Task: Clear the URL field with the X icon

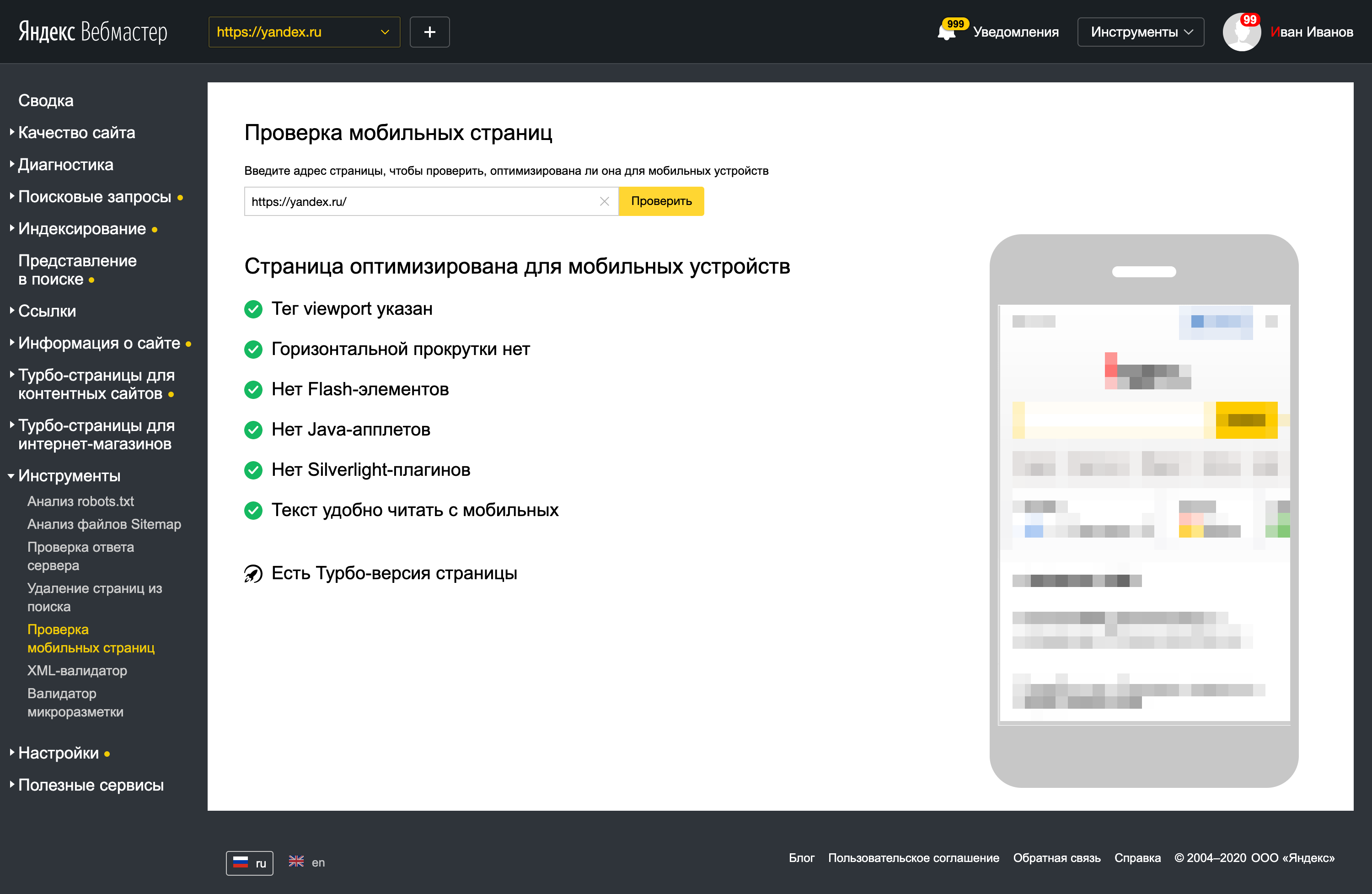Action: (604, 201)
